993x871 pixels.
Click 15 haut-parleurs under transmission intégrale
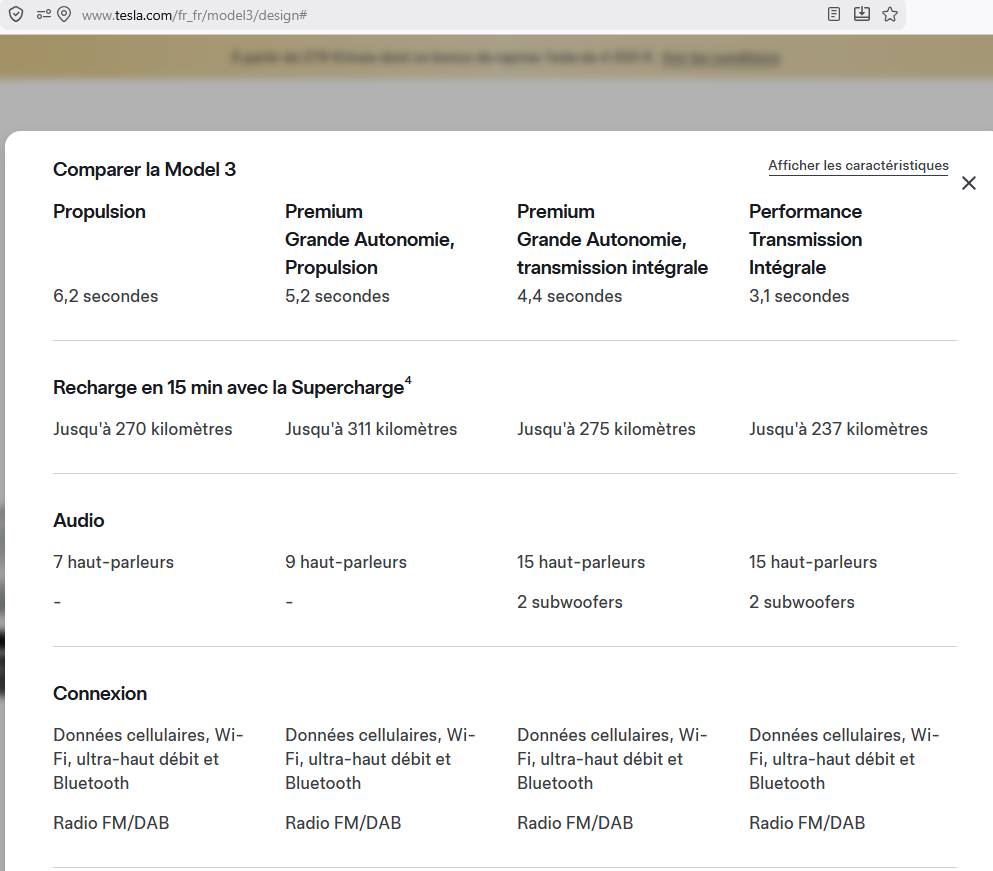(581, 562)
